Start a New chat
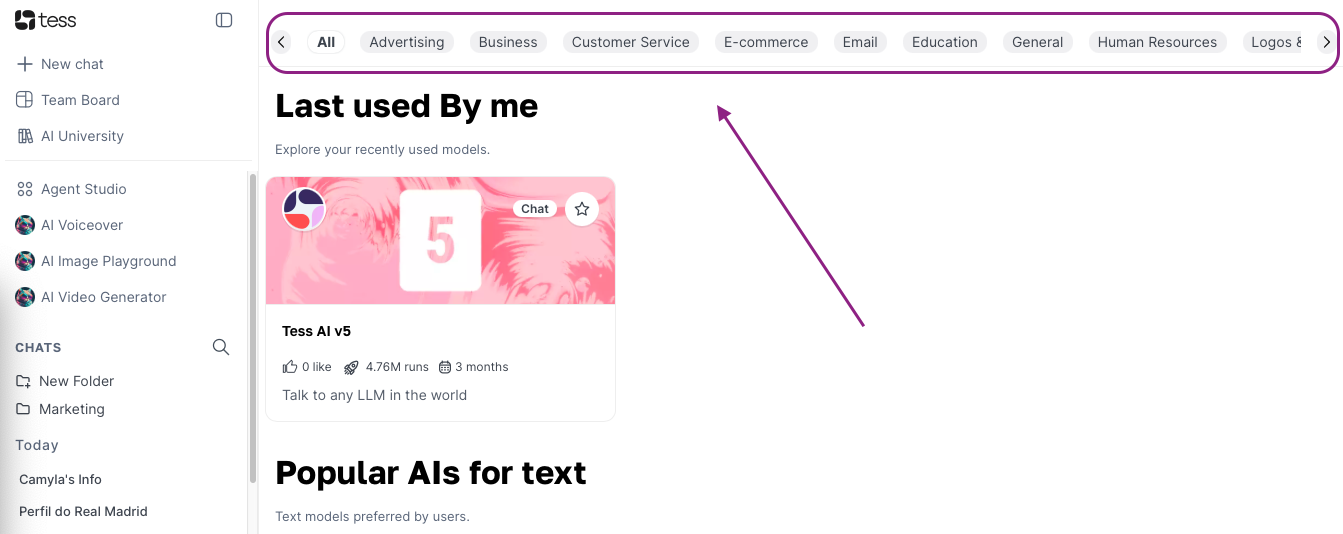This screenshot has height=534, width=1343. click(72, 64)
